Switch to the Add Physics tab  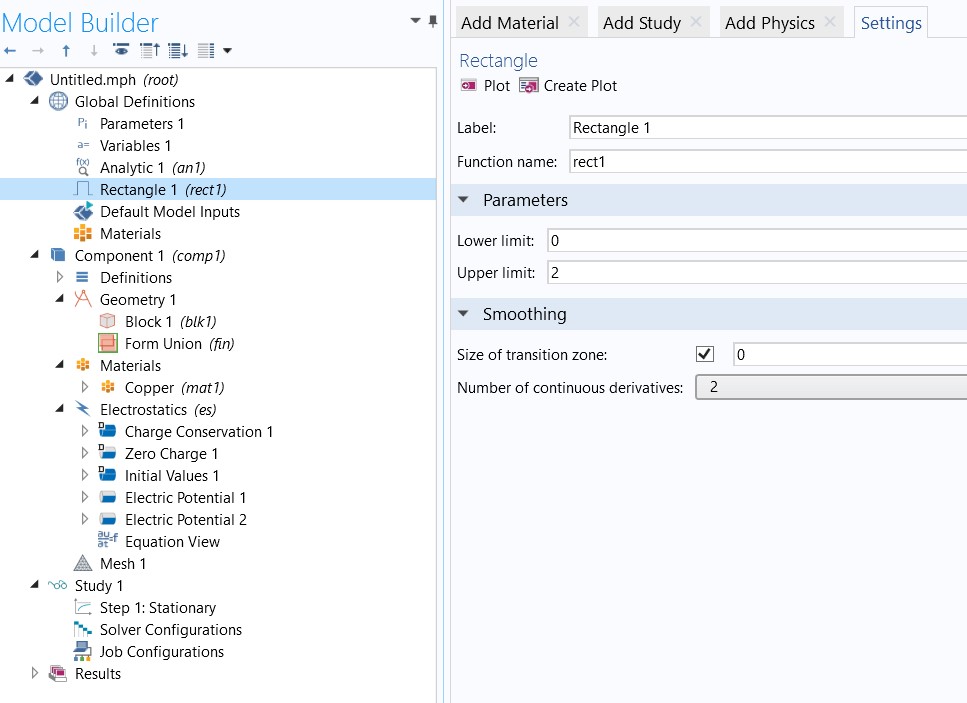[x=769, y=23]
